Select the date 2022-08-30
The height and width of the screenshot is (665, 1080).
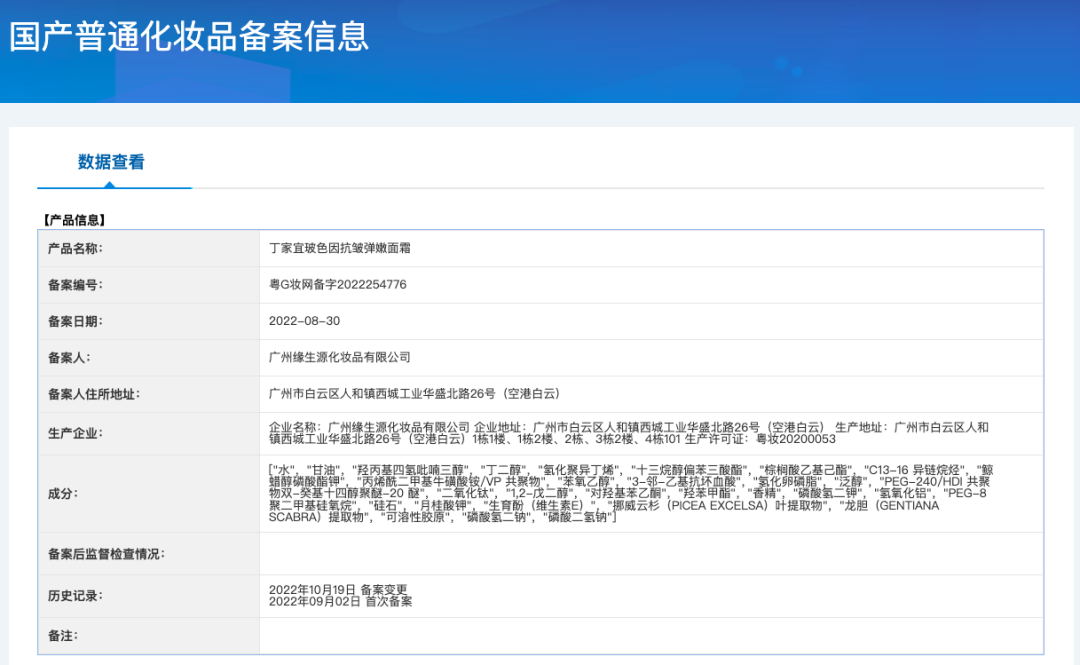point(304,321)
